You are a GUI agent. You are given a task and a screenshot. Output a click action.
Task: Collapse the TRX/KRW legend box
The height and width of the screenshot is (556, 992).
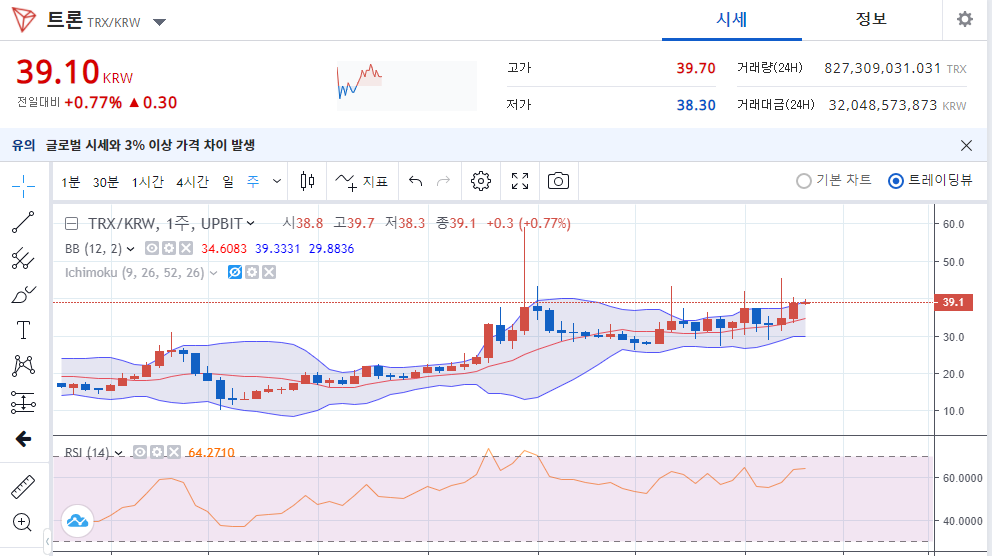[x=71, y=223]
